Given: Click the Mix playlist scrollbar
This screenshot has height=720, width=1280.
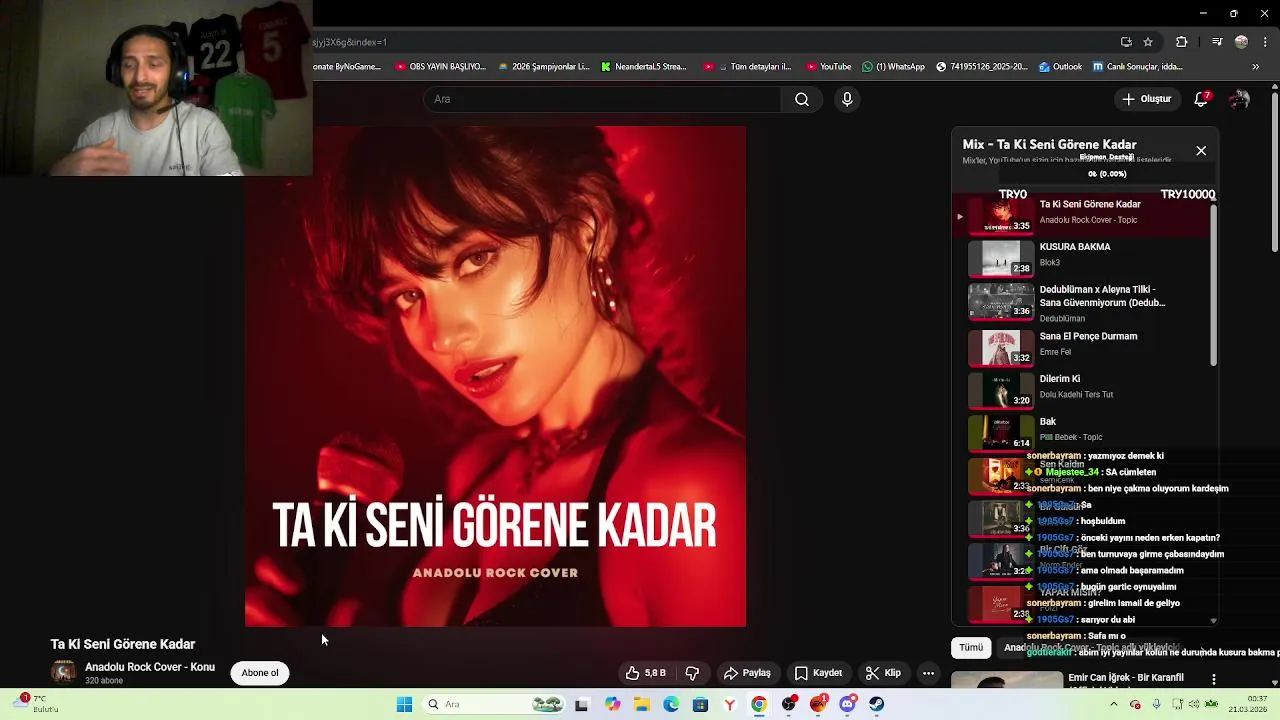Looking at the screenshot, I should (1214, 285).
